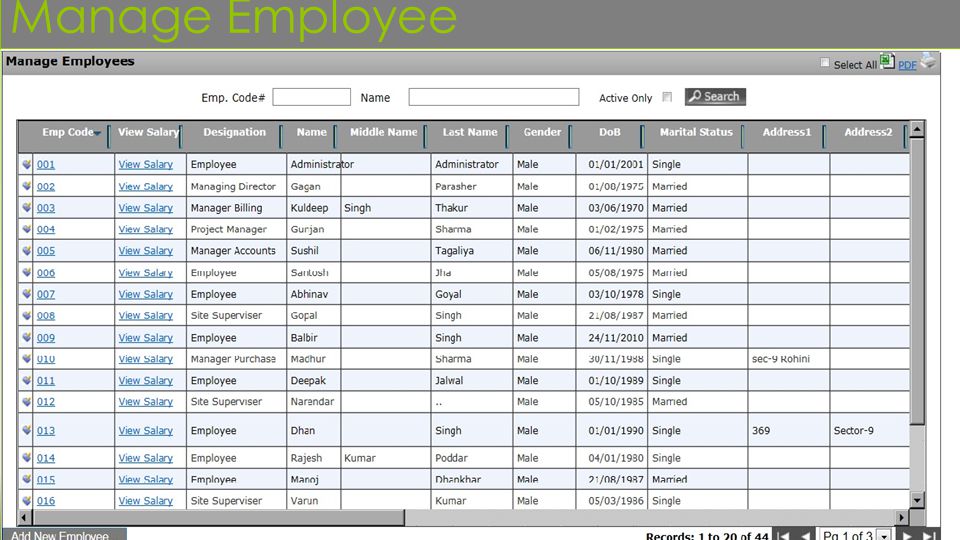Click the row icon for employee 003
Screen dimensions: 960x540
tap(26, 208)
